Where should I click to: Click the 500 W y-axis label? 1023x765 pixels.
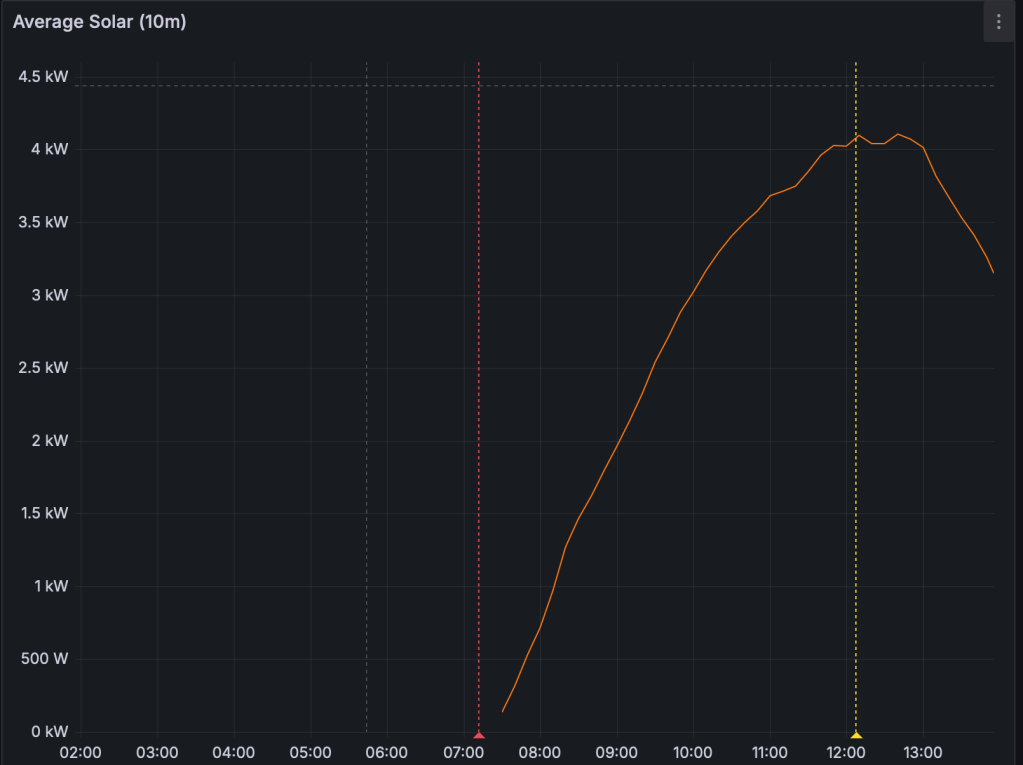pyautogui.click(x=43, y=659)
